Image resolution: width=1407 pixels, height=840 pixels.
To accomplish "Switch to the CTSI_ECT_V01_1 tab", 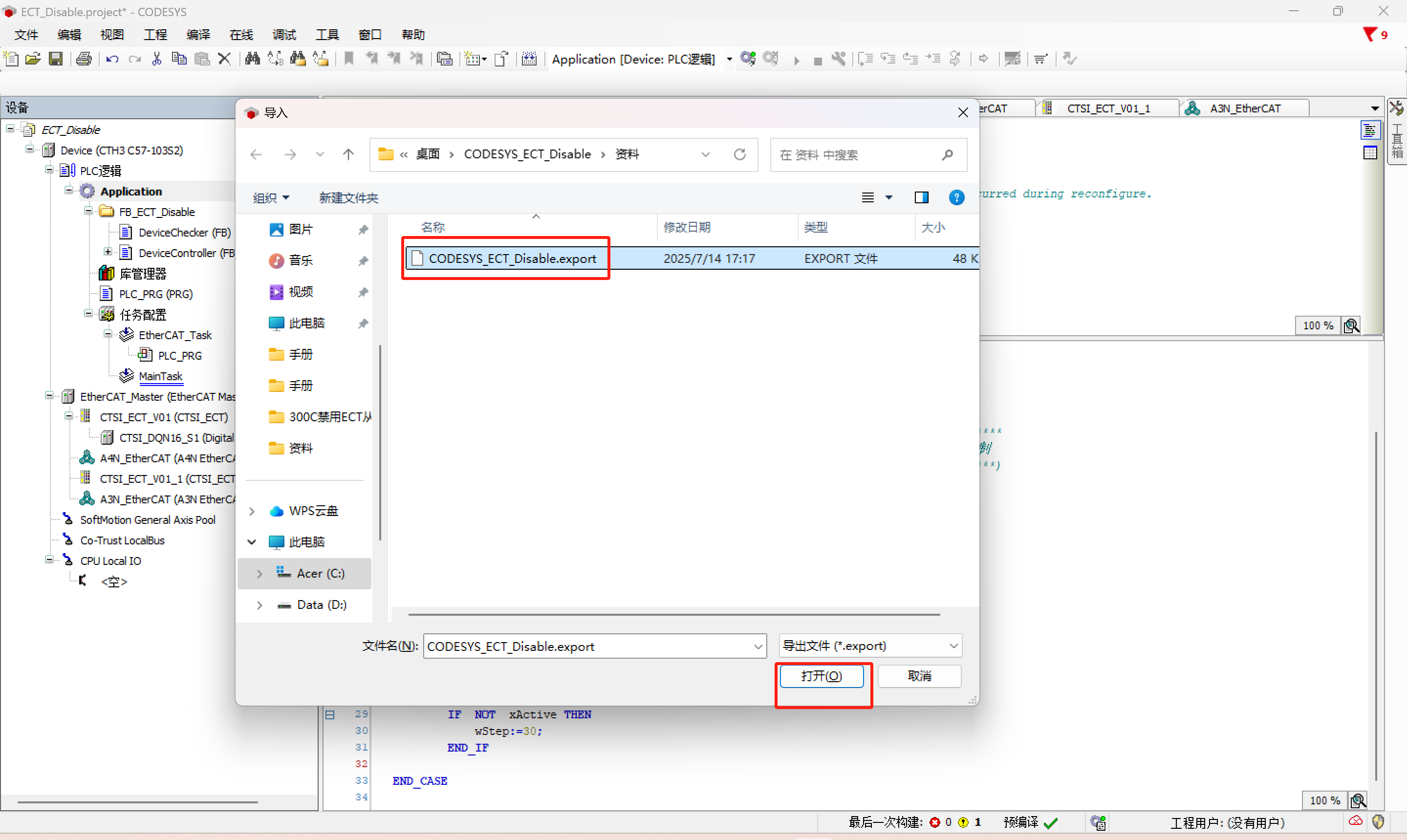I will (1108, 108).
